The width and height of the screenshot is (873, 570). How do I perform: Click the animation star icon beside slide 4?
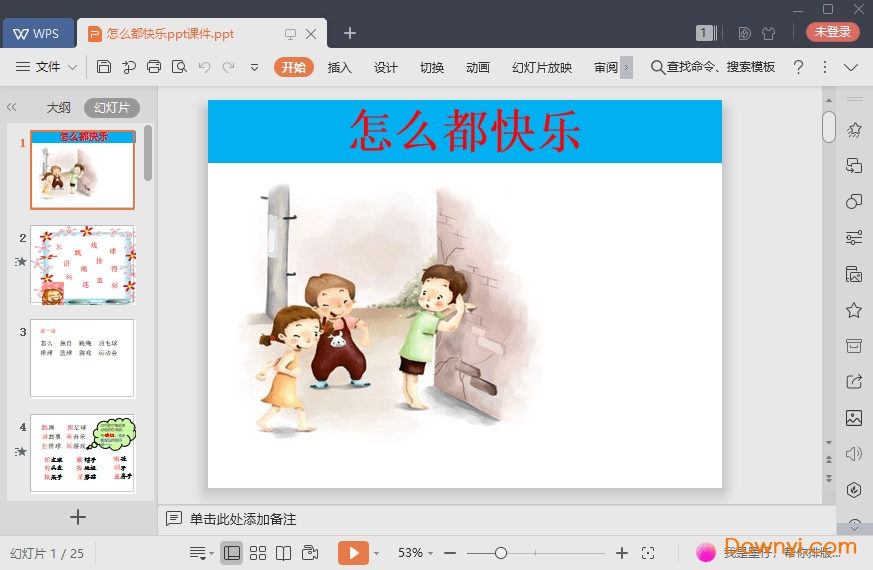pyautogui.click(x=21, y=451)
